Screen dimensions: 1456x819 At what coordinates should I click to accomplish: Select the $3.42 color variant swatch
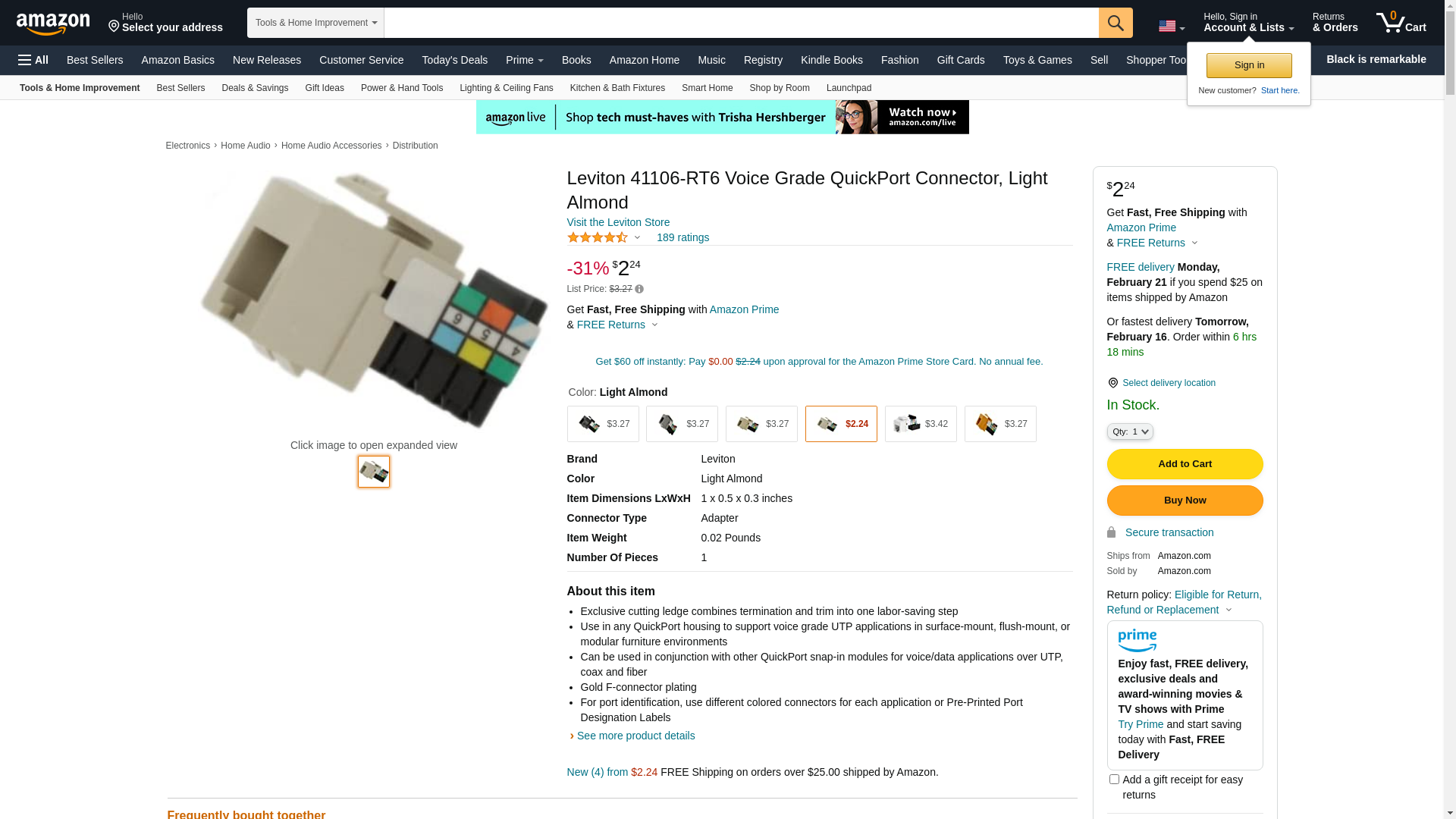click(x=921, y=424)
